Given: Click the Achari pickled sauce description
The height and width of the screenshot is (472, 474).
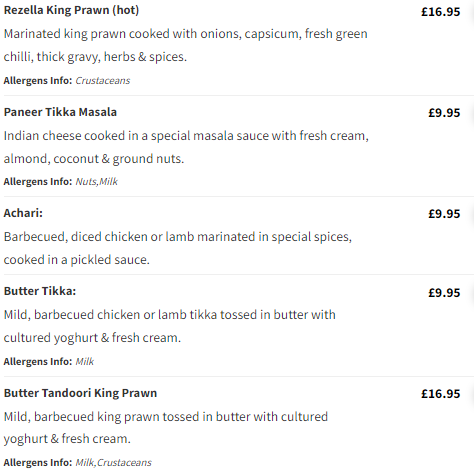Looking at the screenshot, I should pos(178,248).
